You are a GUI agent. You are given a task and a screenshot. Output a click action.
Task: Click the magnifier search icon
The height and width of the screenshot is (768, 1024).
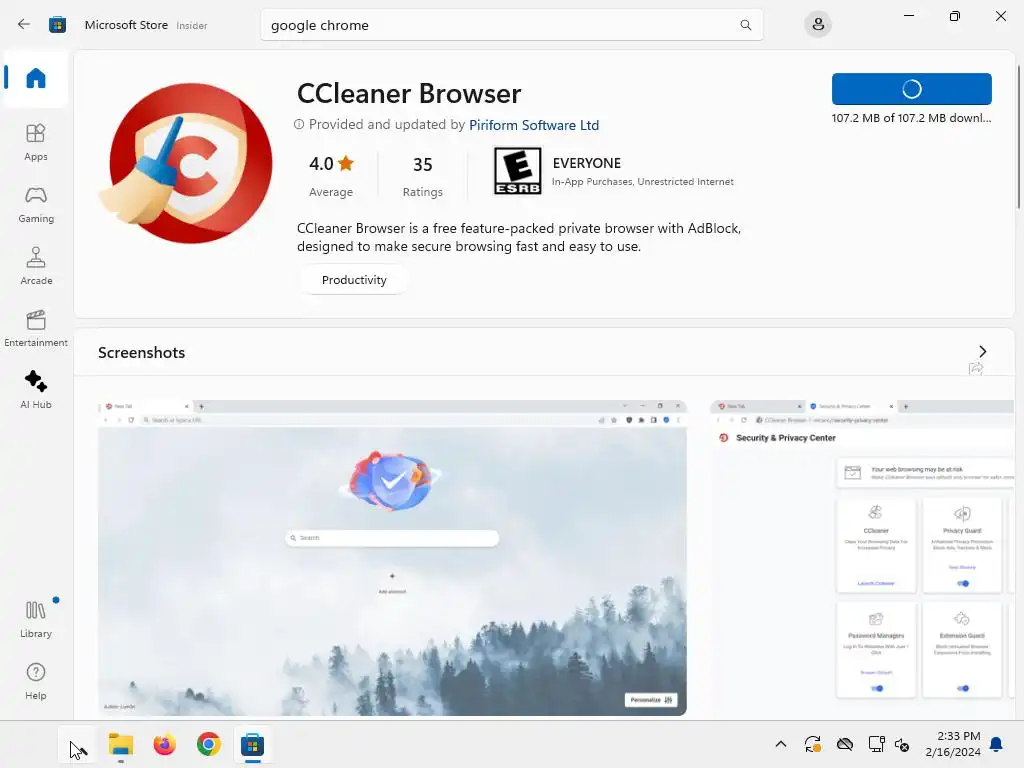(x=745, y=25)
